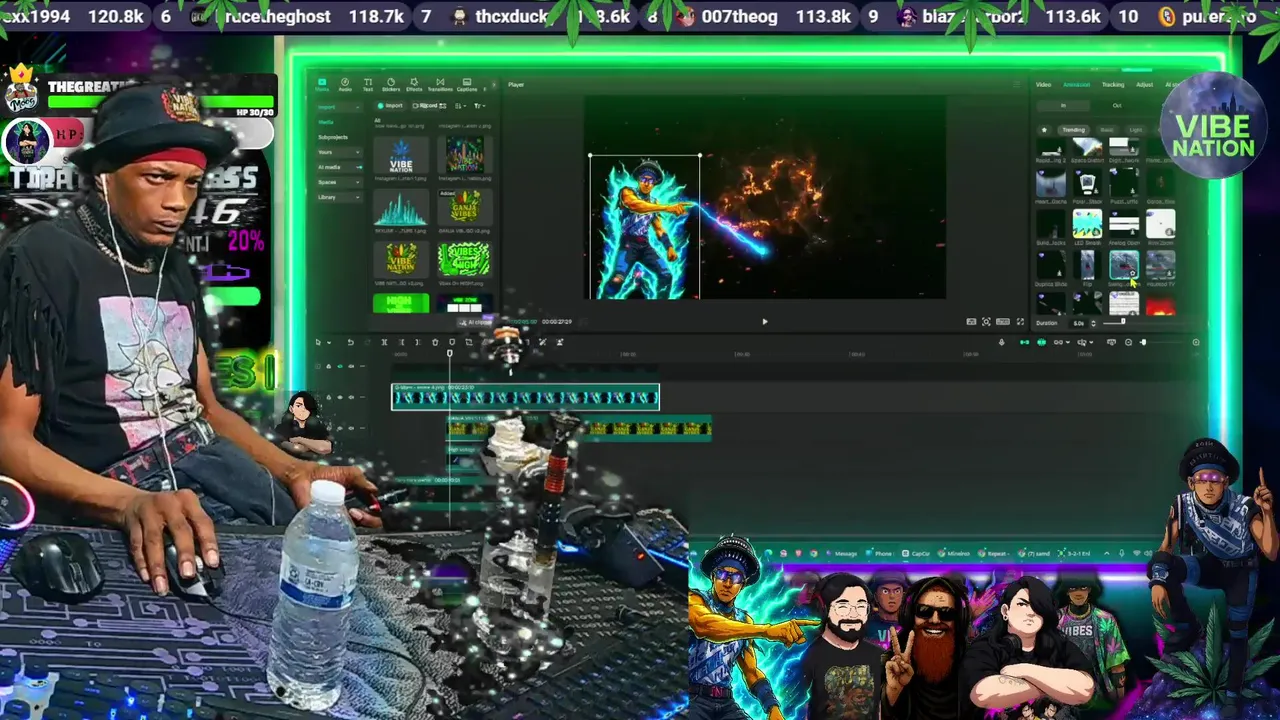This screenshot has height=720, width=1280.
Task: Open the media filter dropdown
Action: coord(479,105)
